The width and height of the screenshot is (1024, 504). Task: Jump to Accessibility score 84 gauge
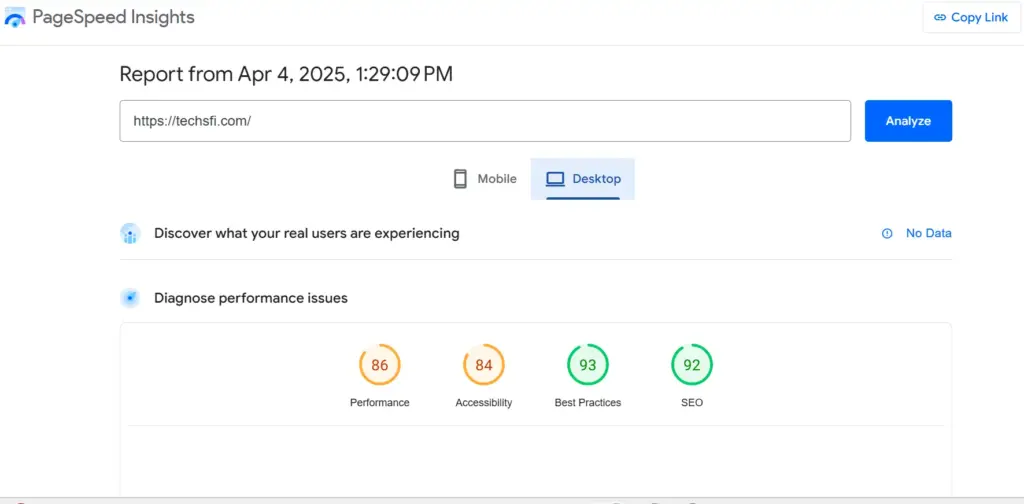[484, 364]
